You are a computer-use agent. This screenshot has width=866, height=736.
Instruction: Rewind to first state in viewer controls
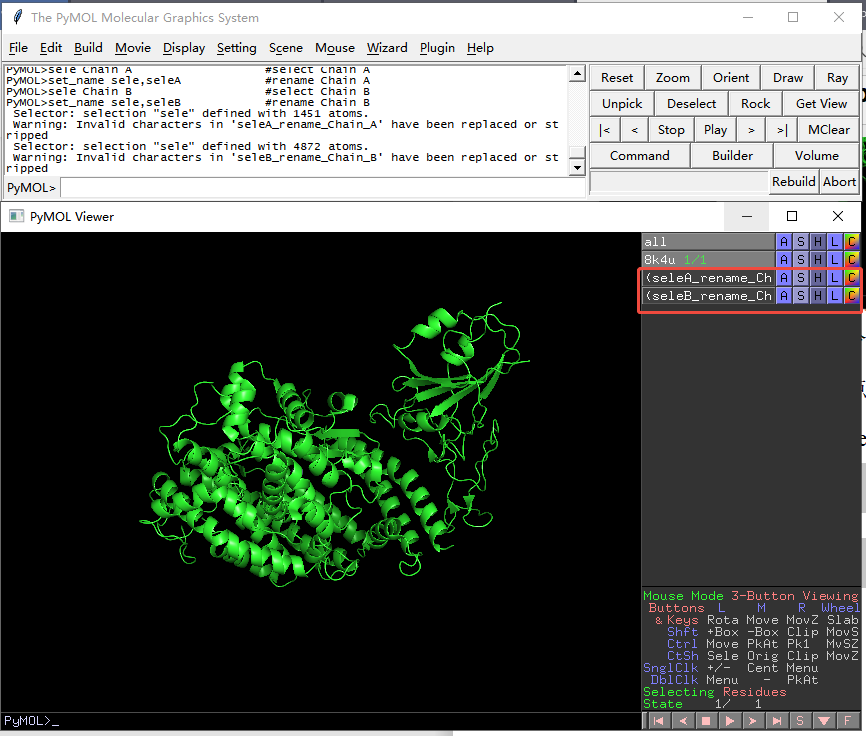657,720
